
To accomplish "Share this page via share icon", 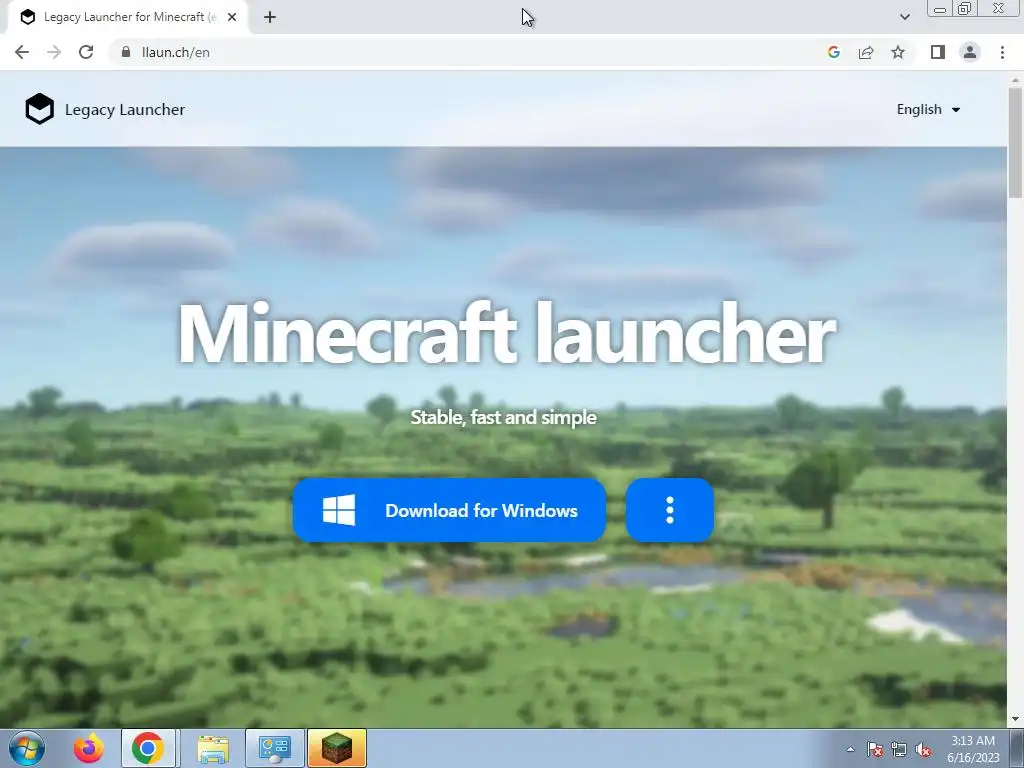I will (866, 52).
